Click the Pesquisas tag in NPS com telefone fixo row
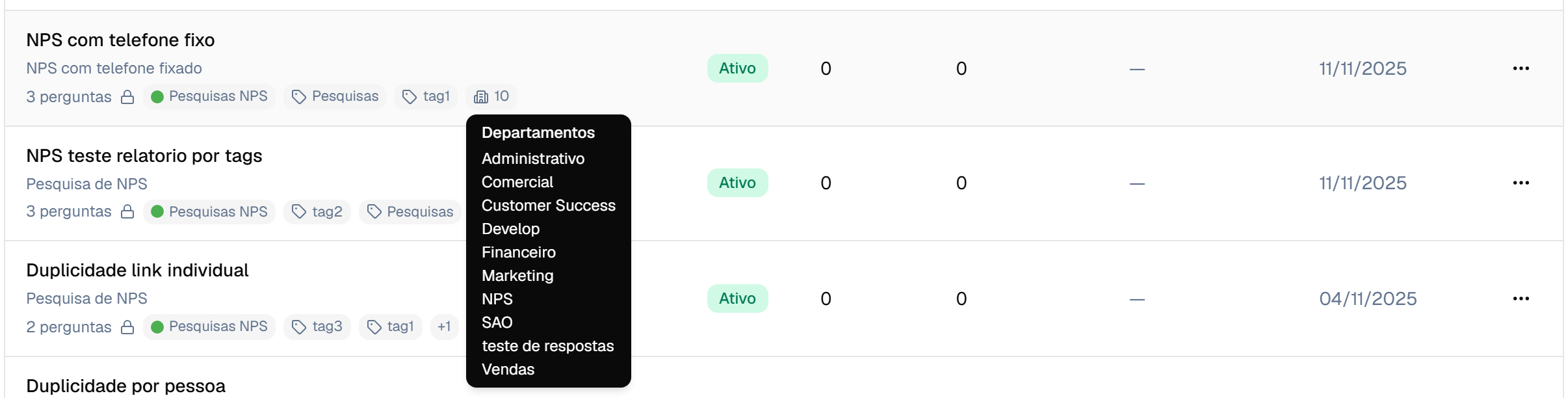 [x=335, y=96]
